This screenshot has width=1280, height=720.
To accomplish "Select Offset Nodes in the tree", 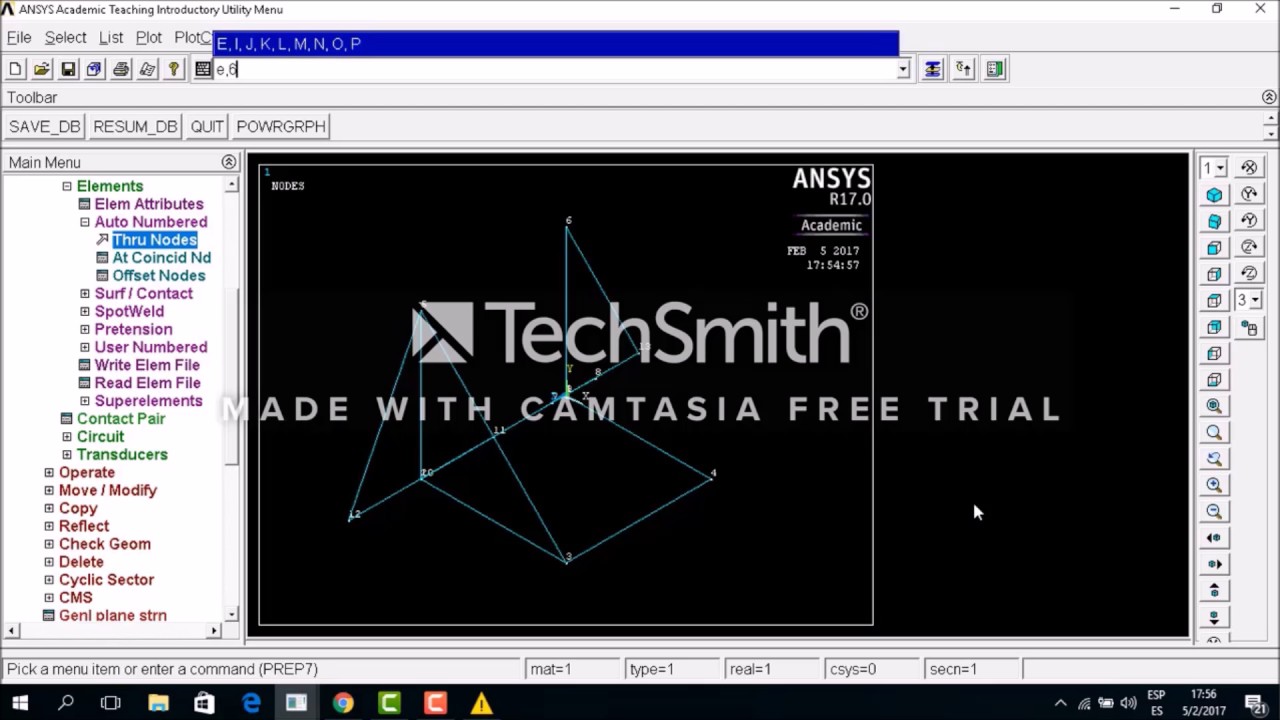I will coord(158,276).
